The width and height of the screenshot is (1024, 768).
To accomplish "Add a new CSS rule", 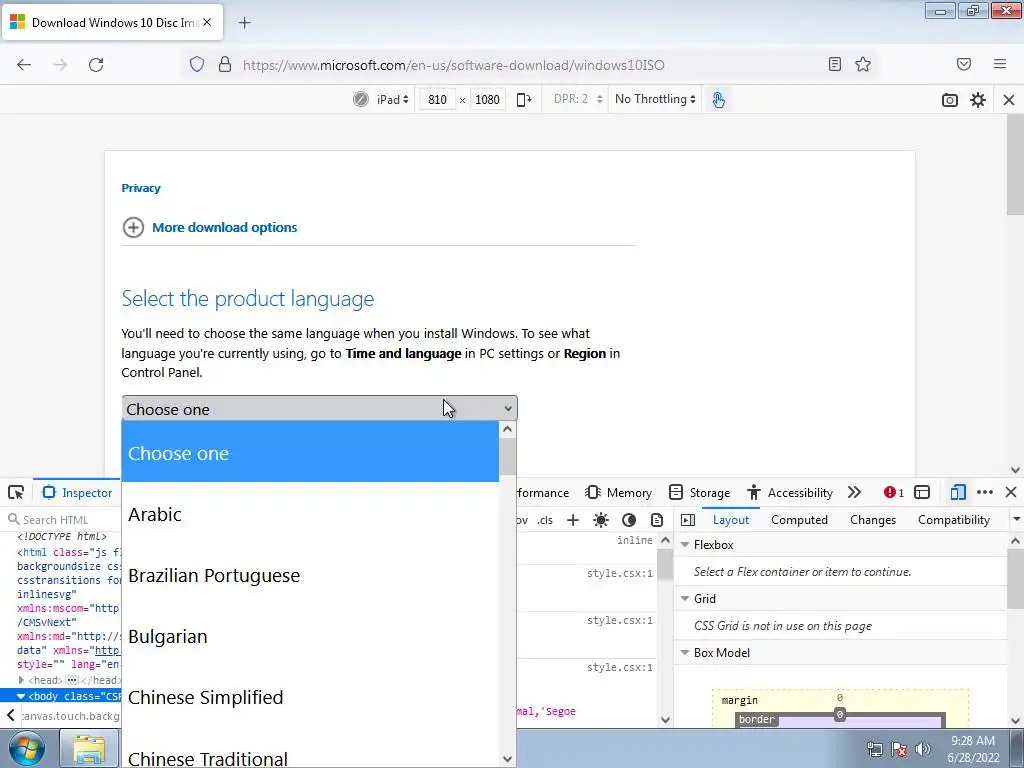I will tap(573, 520).
